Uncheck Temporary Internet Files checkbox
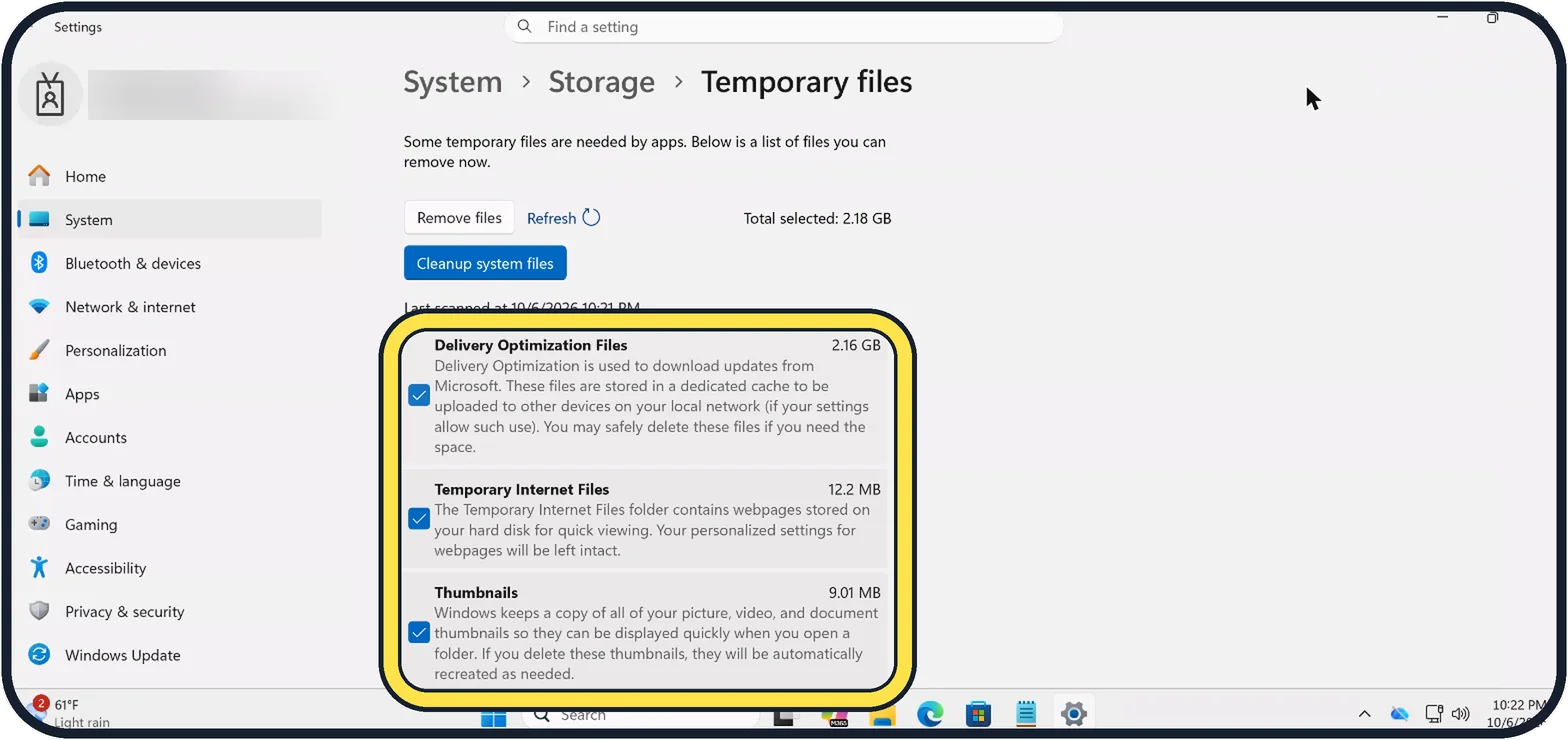The height and width of the screenshot is (740, 1568). (419, 519)
